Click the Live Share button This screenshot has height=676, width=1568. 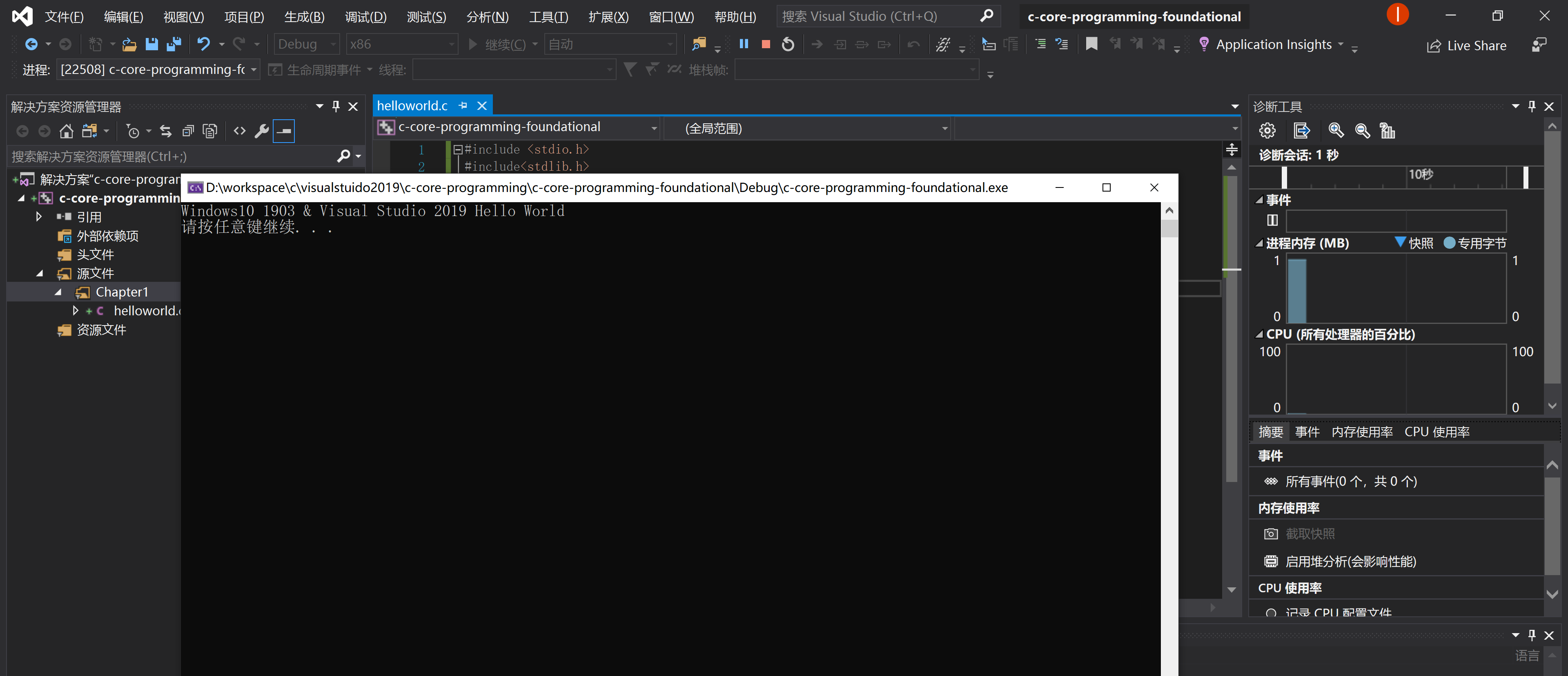coord(1466,46)
